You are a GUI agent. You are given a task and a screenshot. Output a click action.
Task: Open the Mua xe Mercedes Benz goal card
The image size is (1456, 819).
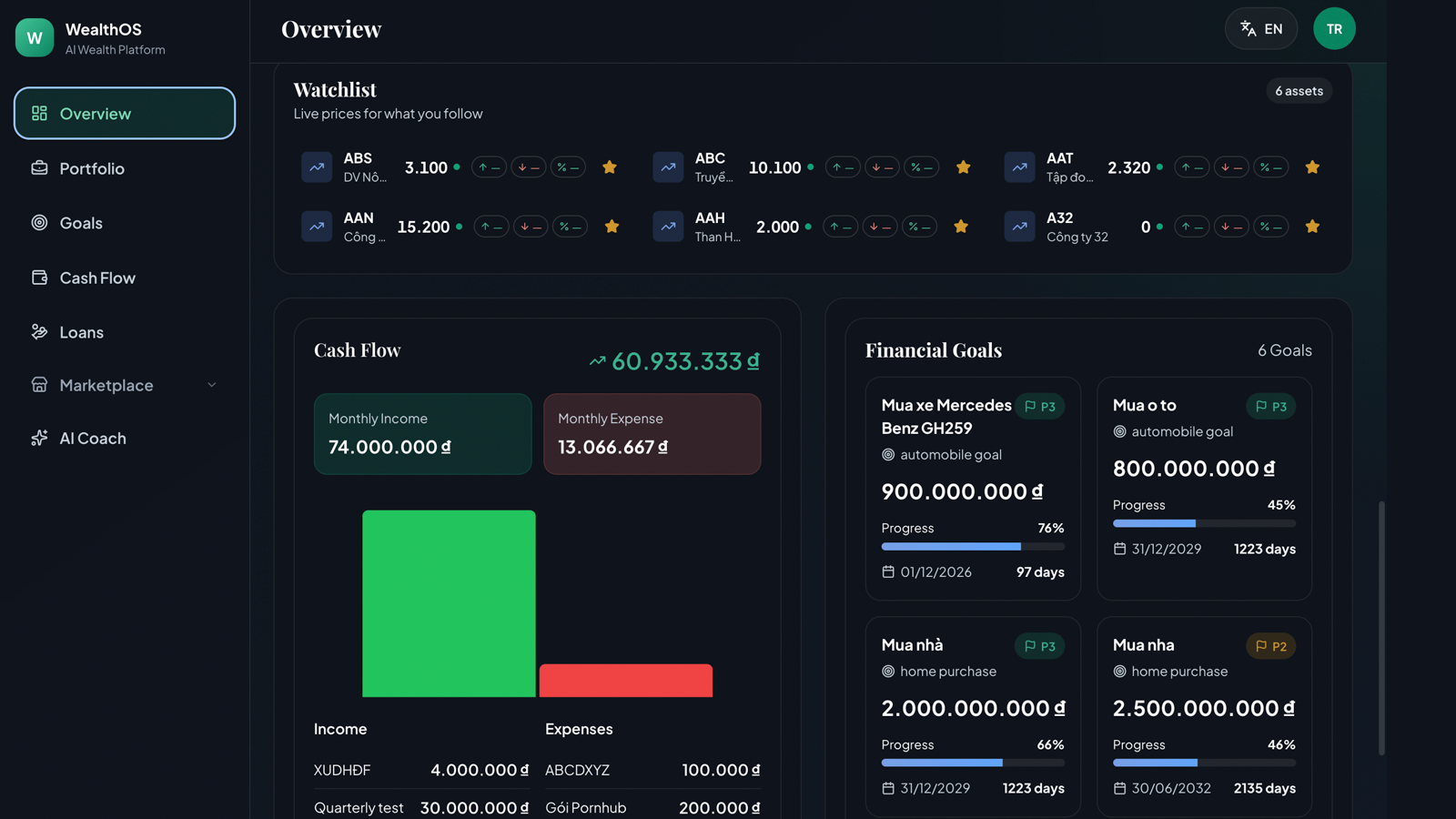[x=973, y=489]
